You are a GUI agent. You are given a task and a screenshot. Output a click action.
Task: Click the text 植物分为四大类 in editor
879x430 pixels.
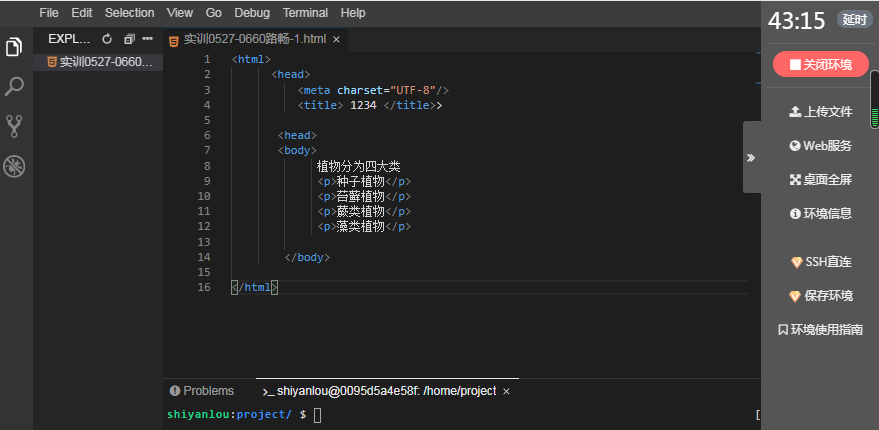click(x=359, y=166)
